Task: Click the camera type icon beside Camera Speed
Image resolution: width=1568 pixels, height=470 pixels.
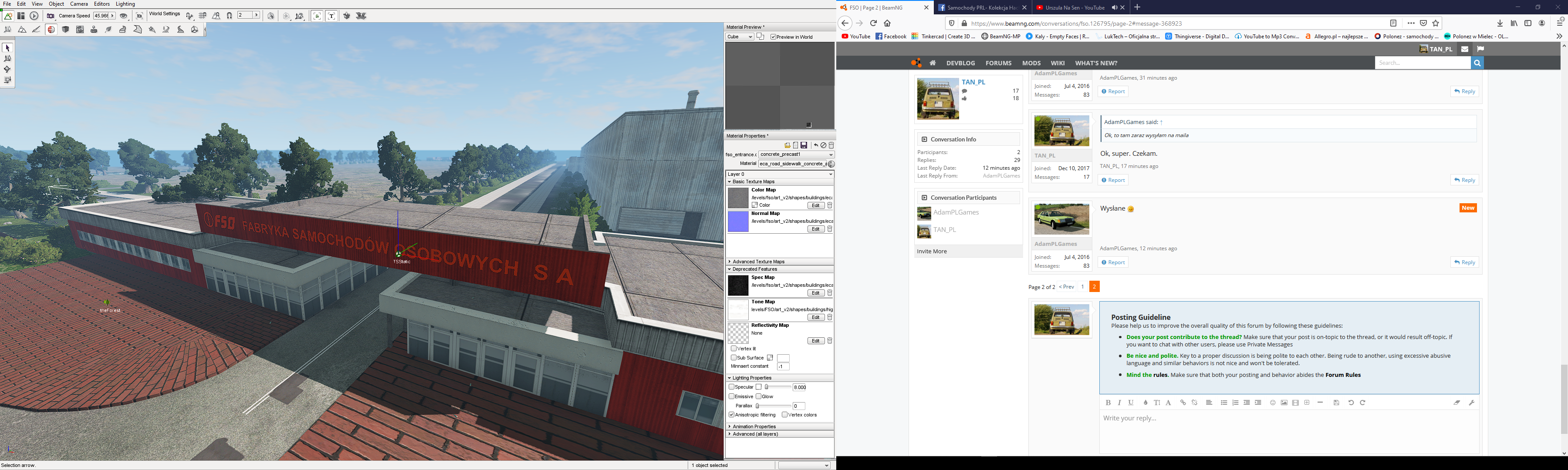Action: coord(51,16)
